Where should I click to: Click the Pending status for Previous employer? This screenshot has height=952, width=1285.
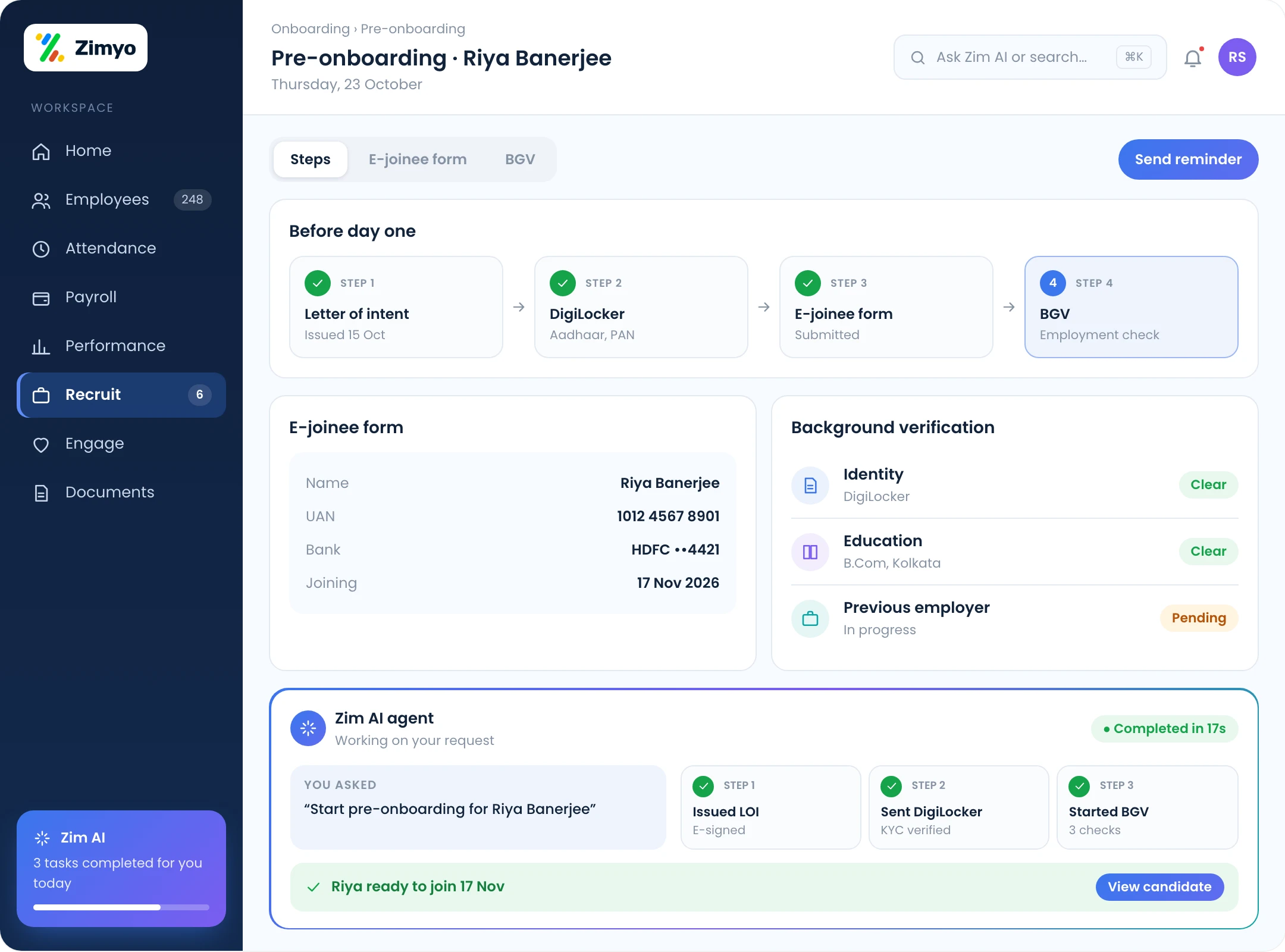click(1199, 618)
